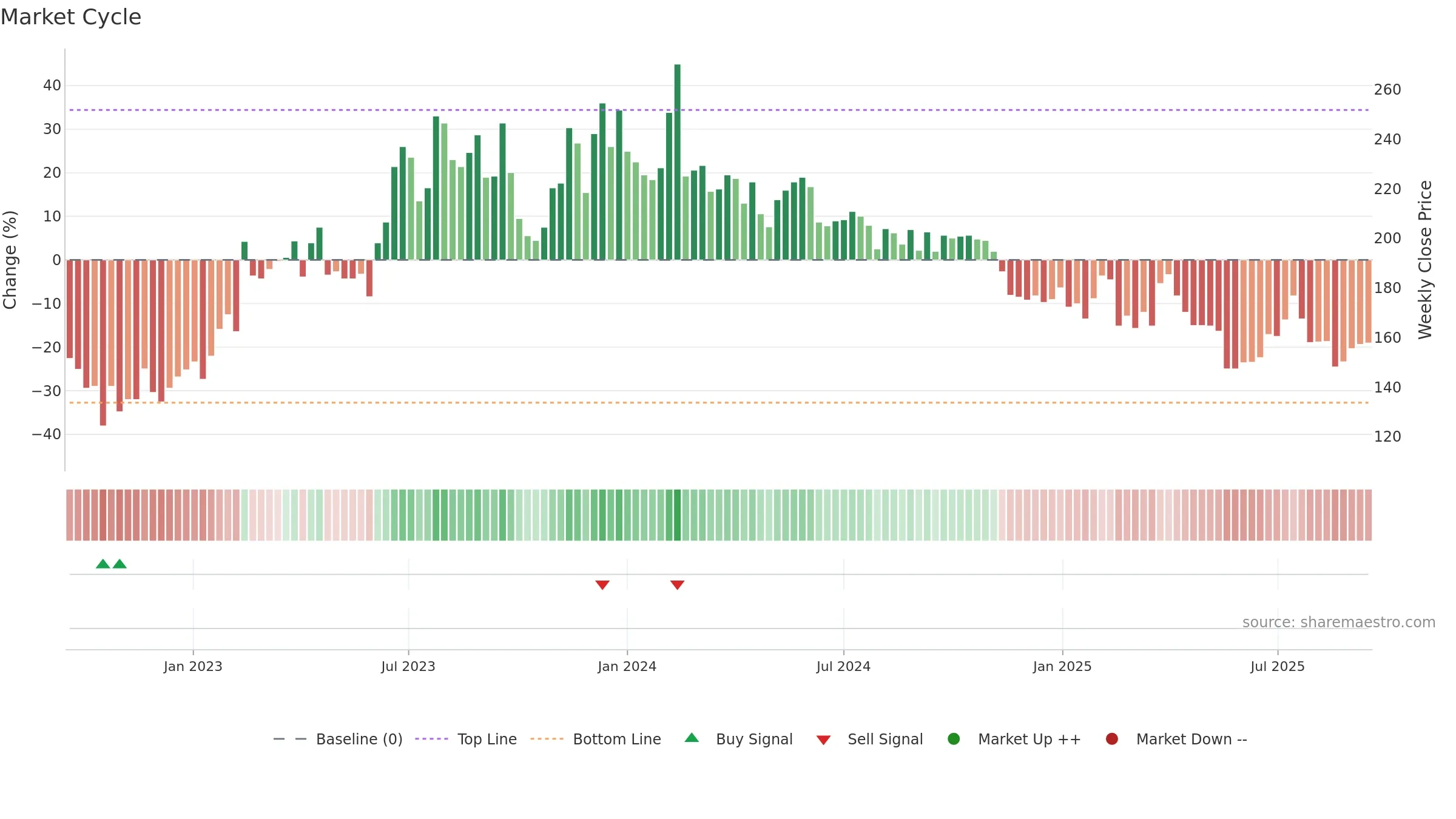This screenshot has height=819, width=1456.
Task: Click the gray dashed Baseline legend sample
Action: [x=290, y=739]
